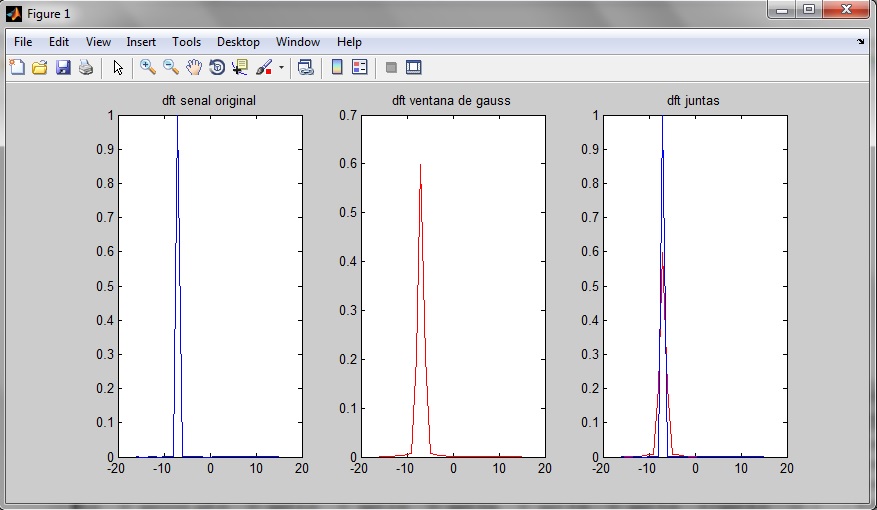Toggle the Insert Legend button
The width and height of the screenshot is (877, 510).
click(360, 68)
